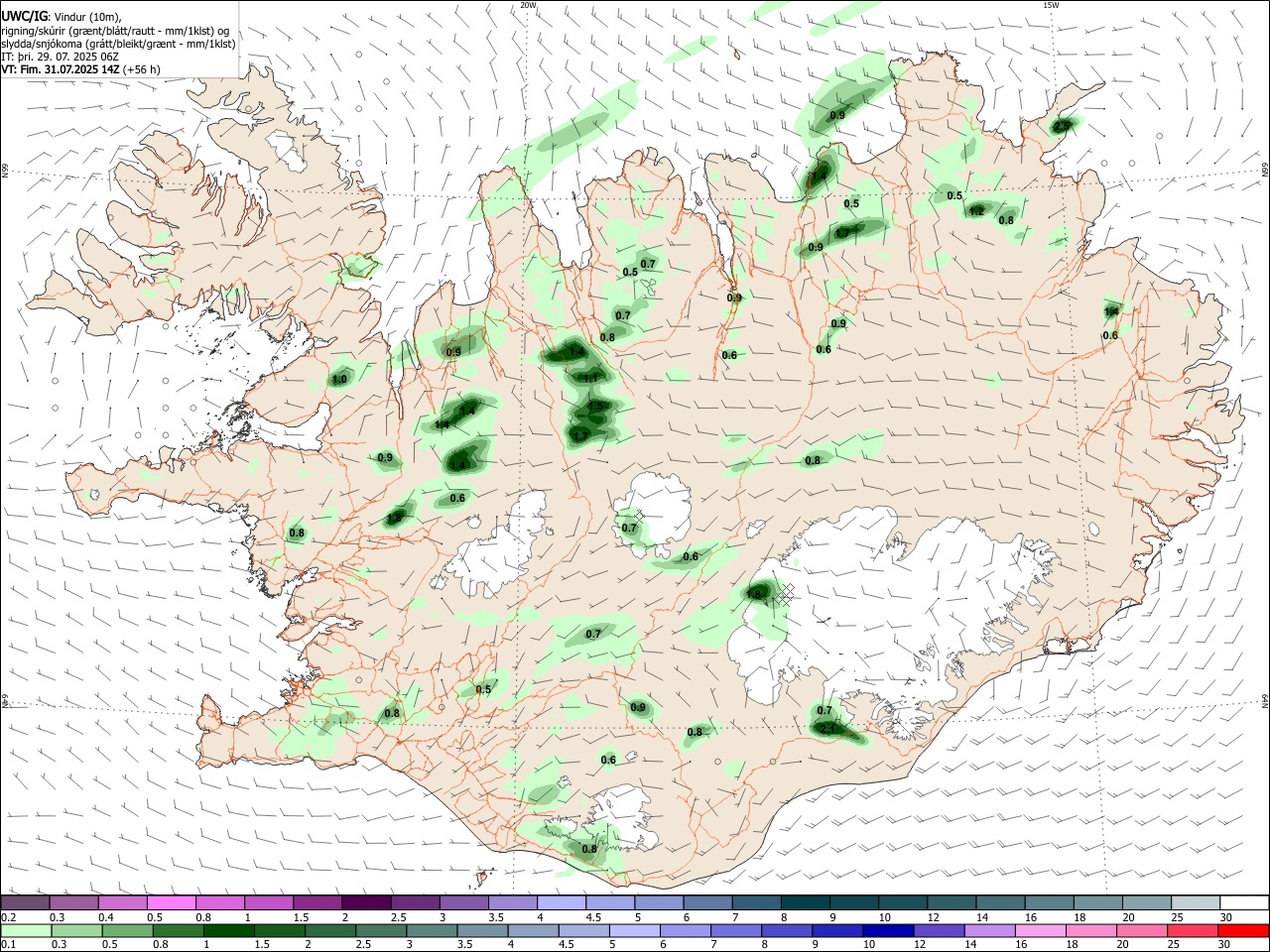
Task: Click the 'IT: þri. 29. 07. 2025 06Z' line
Action: (x=61, y=57)
